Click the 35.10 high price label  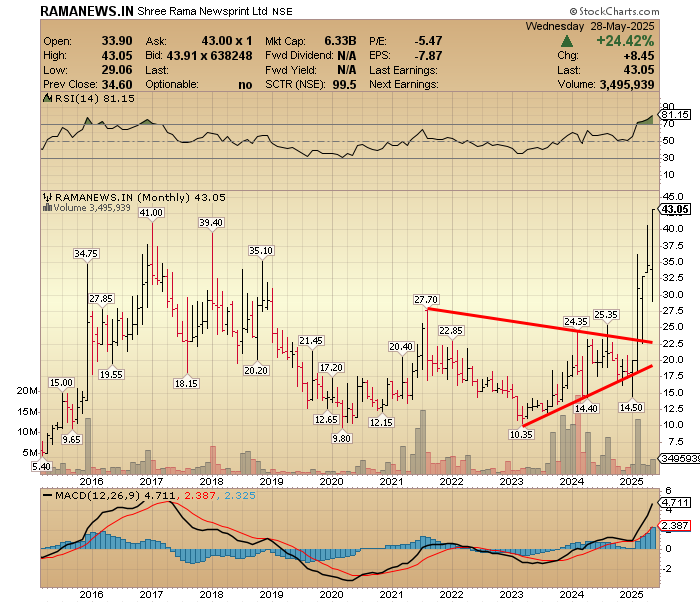point(261,250)
